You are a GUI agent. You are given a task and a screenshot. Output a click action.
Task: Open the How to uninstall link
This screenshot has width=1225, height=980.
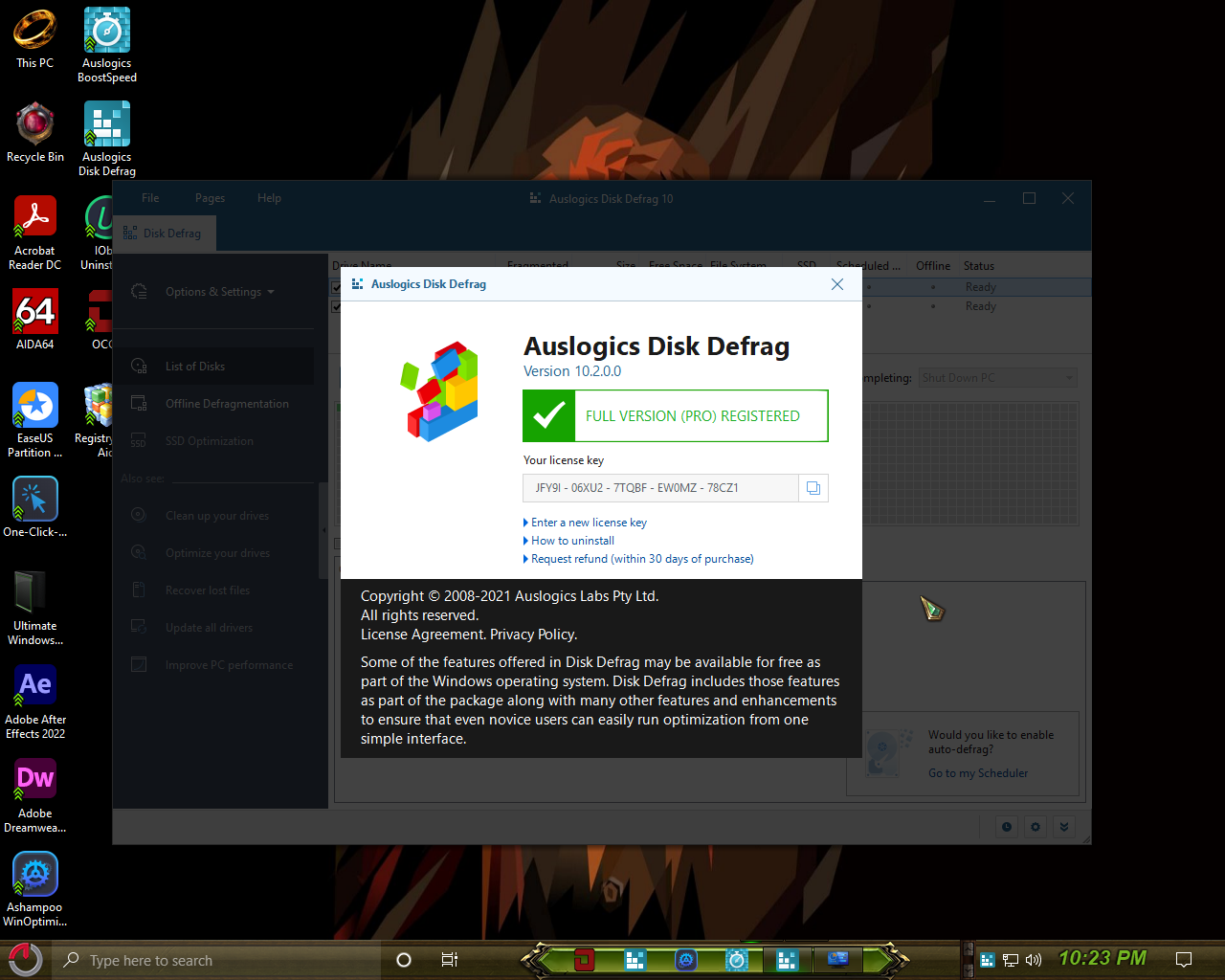click(x=572, y=541)
